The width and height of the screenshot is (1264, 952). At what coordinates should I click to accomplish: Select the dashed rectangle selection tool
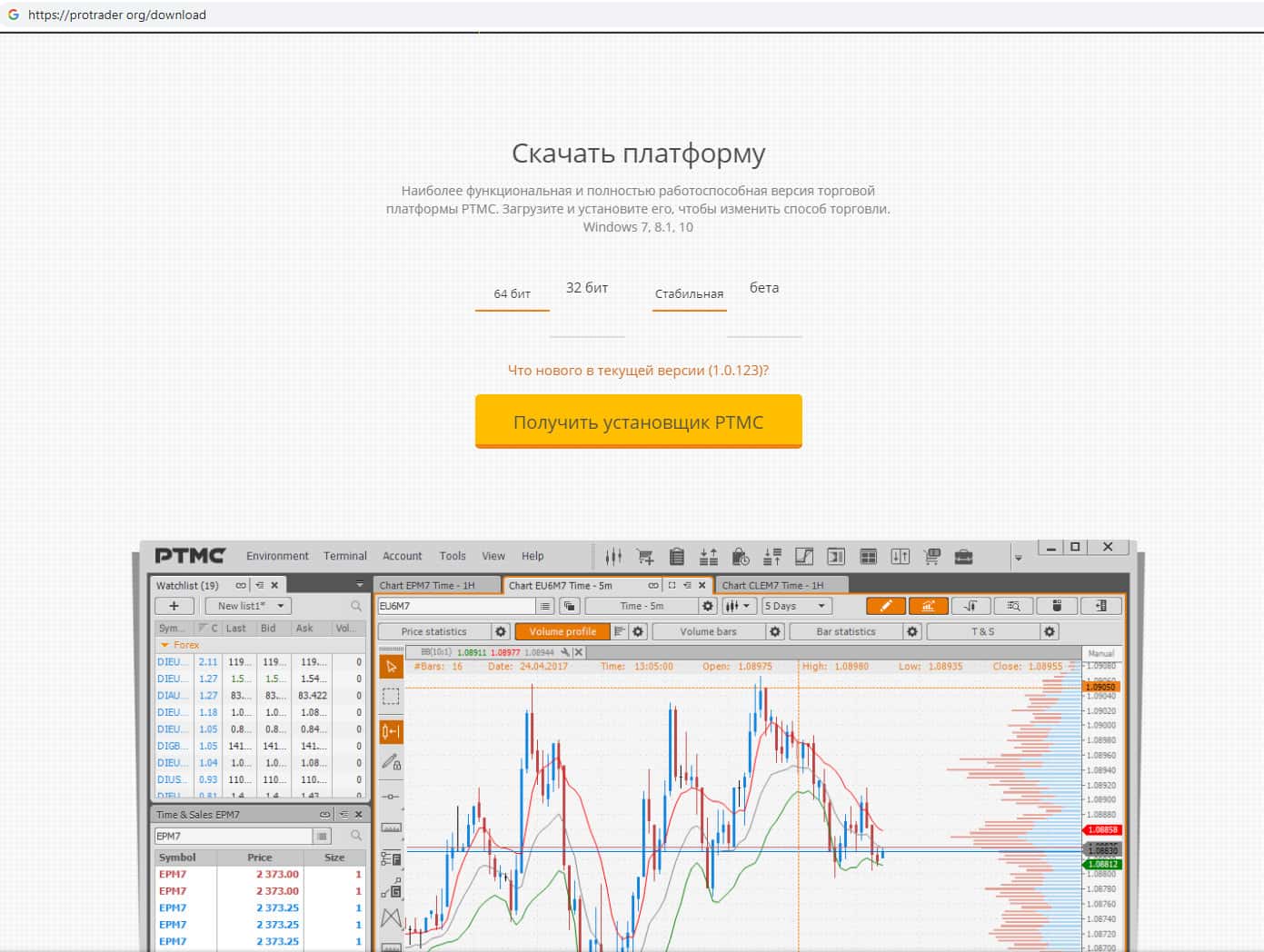(391, 697)
